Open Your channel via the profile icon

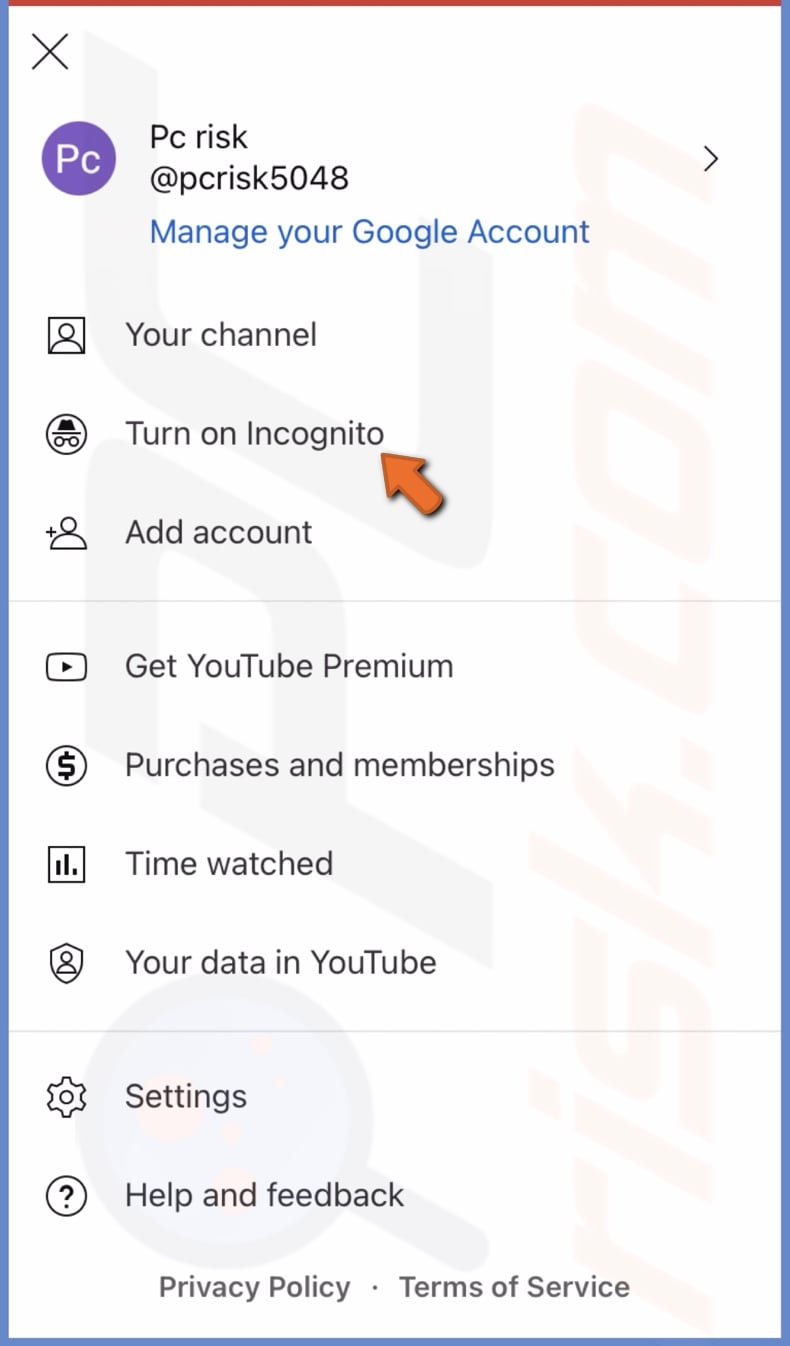(x=66, y=335)
